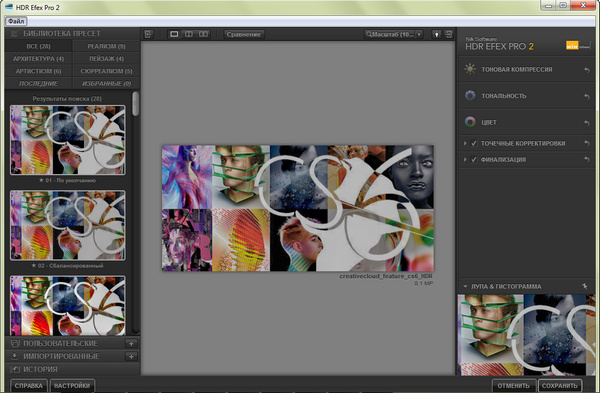Image resolution: width=600 pixels, height=393 pixels.
Task: Toggle the ТОЧЕЧНЫЕ КОРРЕКТИРОВКИ checkbox
Action: [x=474, y=144]
